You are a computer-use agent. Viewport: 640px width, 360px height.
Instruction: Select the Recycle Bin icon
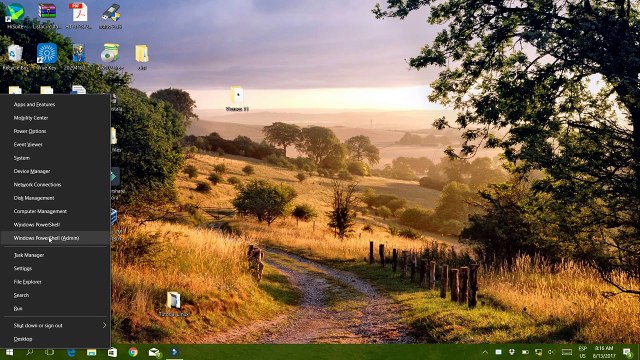pyautogui.click(x=15, y=57)
